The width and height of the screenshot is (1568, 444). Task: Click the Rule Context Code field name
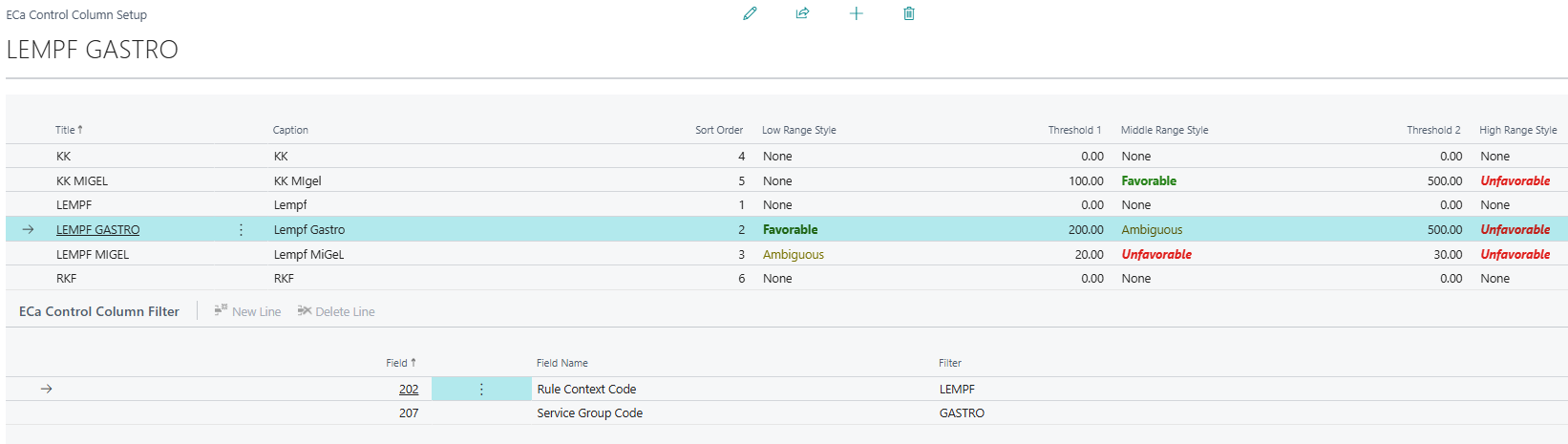point(586,390)
